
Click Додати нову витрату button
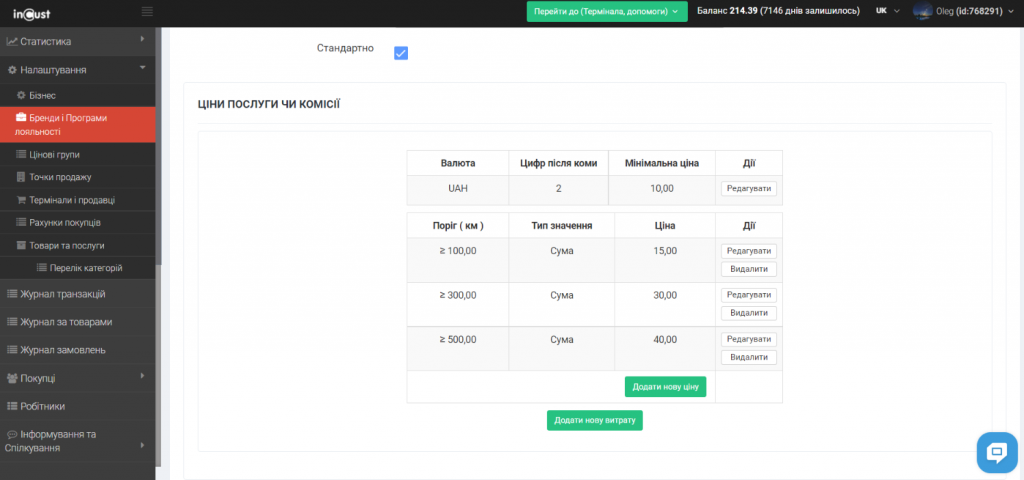[594, 420]
